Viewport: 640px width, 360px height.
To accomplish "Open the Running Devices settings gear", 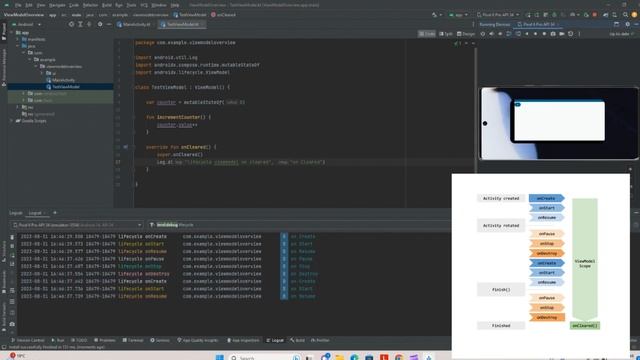I will [x=627, y=24].
